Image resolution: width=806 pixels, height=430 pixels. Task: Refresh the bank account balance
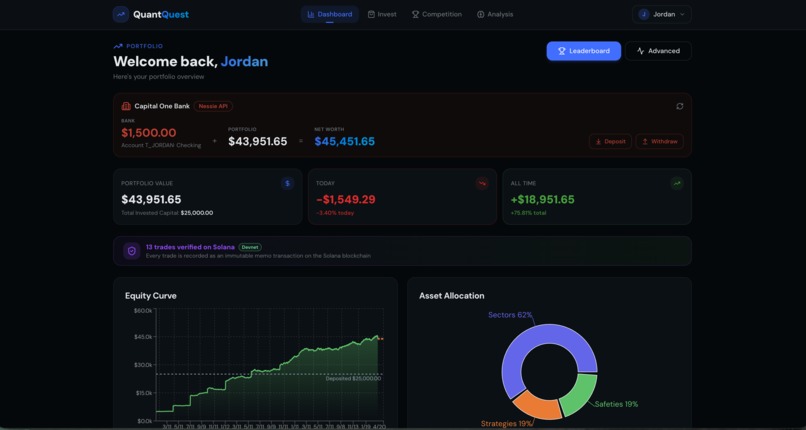coord(680,106)
